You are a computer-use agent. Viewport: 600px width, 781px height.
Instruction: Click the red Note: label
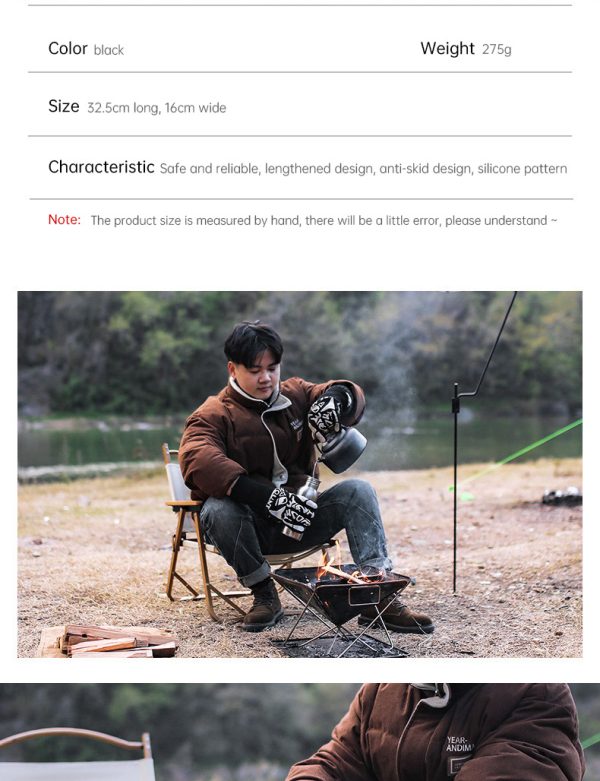pyautogui.click(x=64, y=220)
